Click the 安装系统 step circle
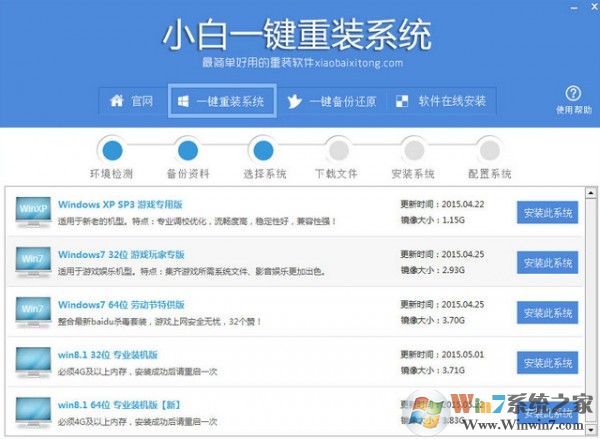600x439 pixels. (414, 150)
